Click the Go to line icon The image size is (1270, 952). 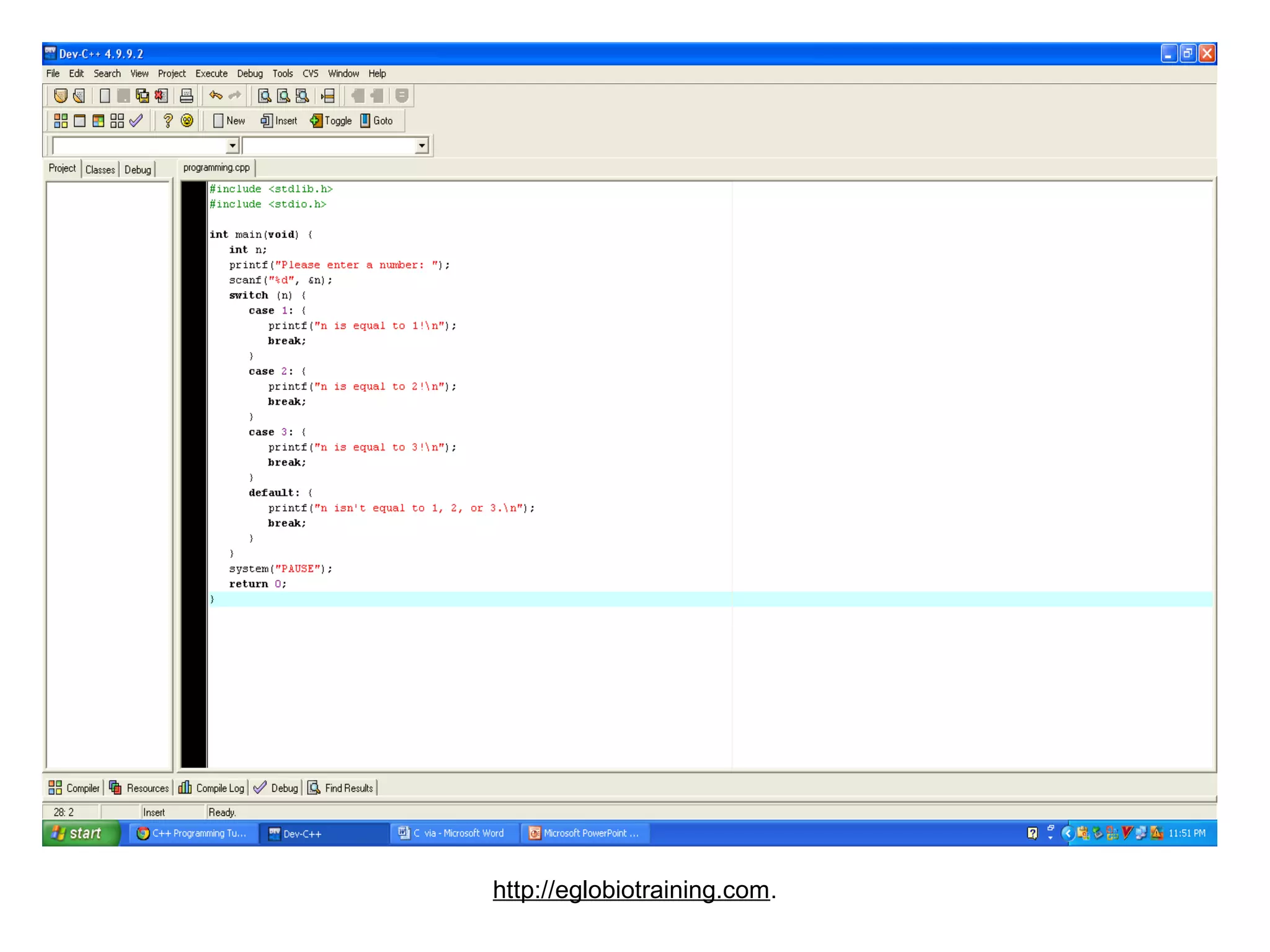[328, 95]
